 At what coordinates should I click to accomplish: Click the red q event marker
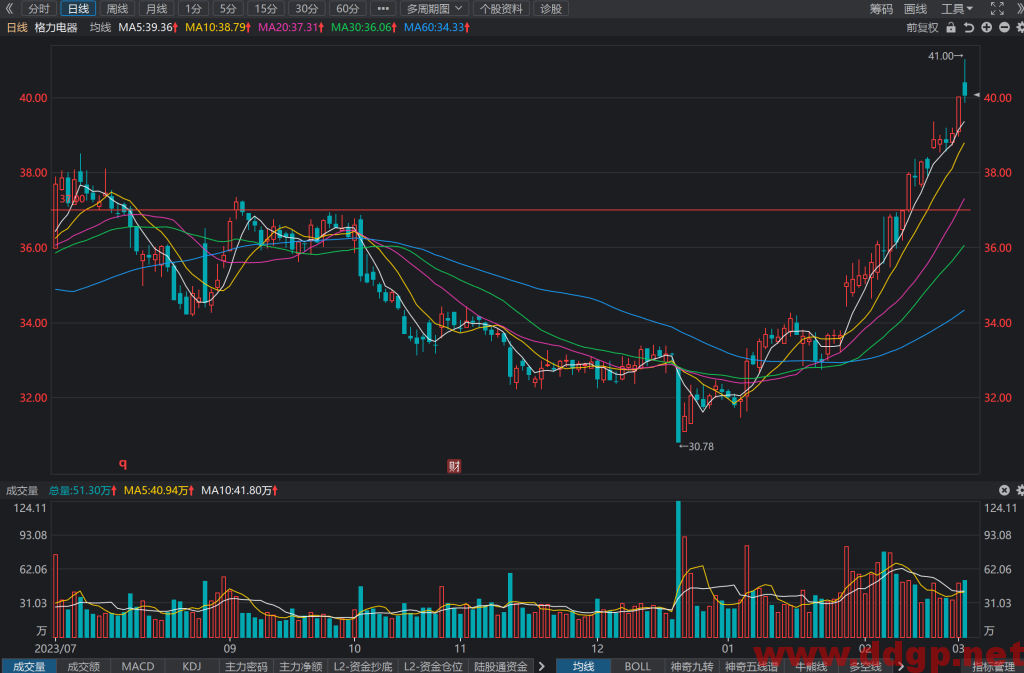[x=123, y=463]
